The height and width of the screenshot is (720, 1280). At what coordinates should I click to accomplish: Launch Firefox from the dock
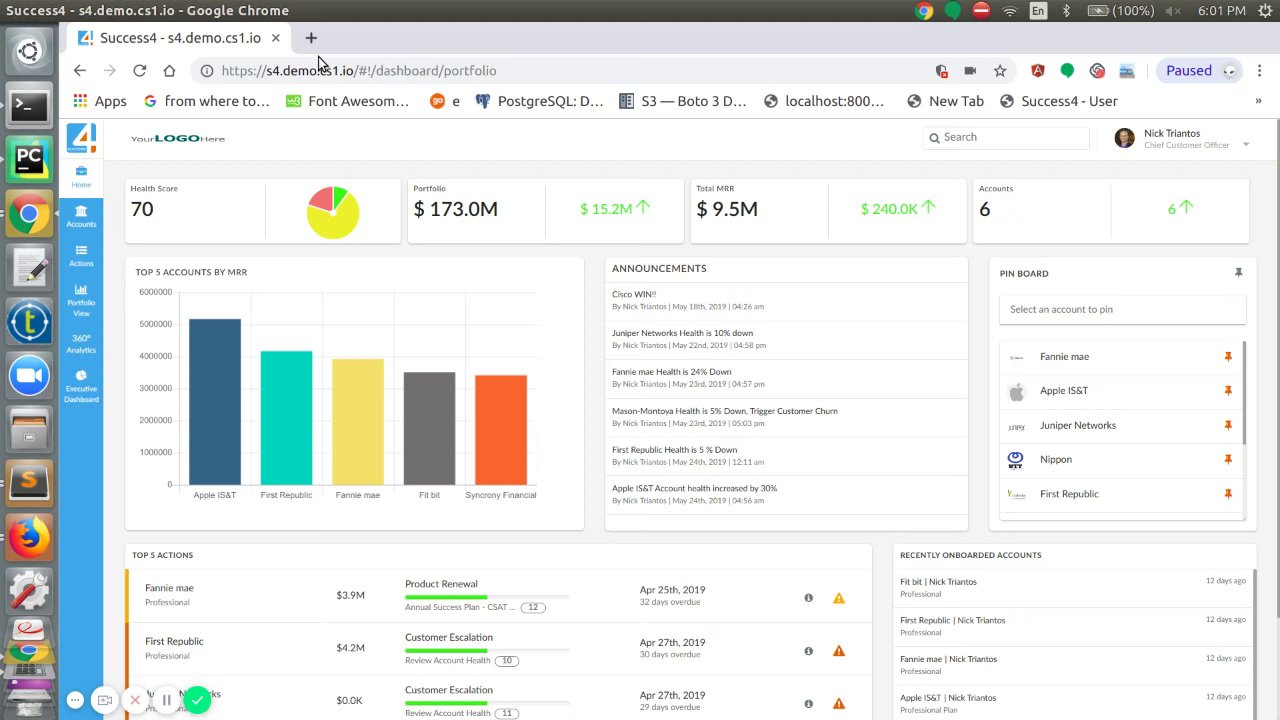[x=29, y=538]
